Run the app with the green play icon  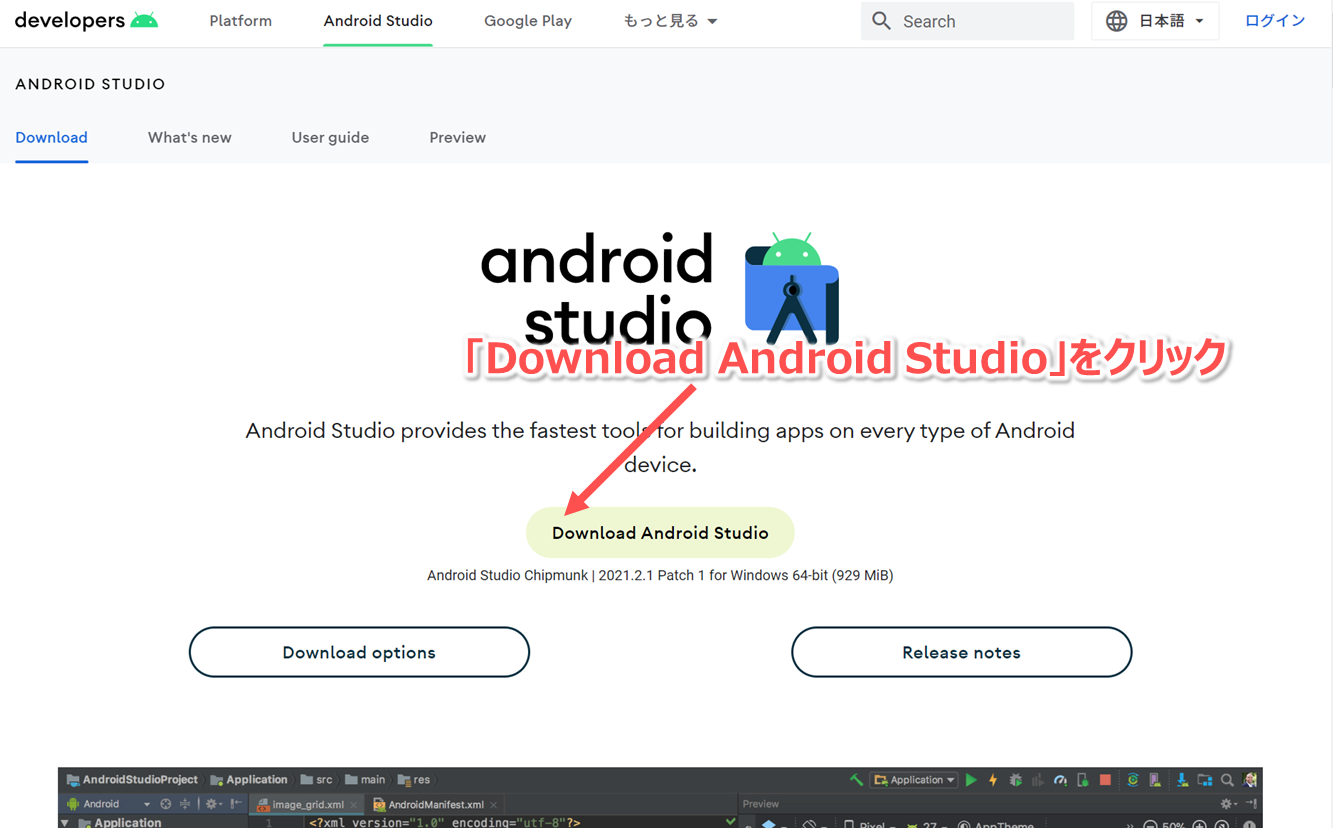pyautogui.click(x=971, y=779)
